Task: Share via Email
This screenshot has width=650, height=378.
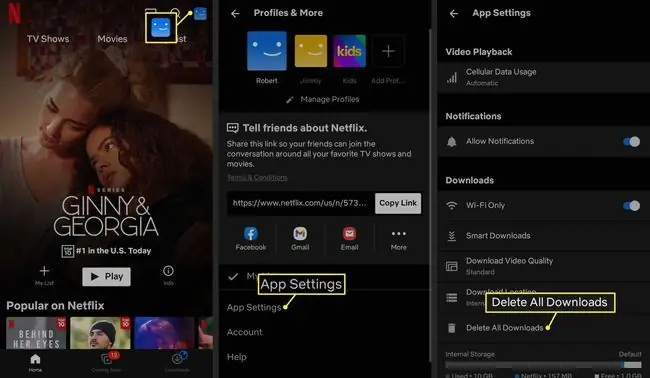Action: [349, 239]
